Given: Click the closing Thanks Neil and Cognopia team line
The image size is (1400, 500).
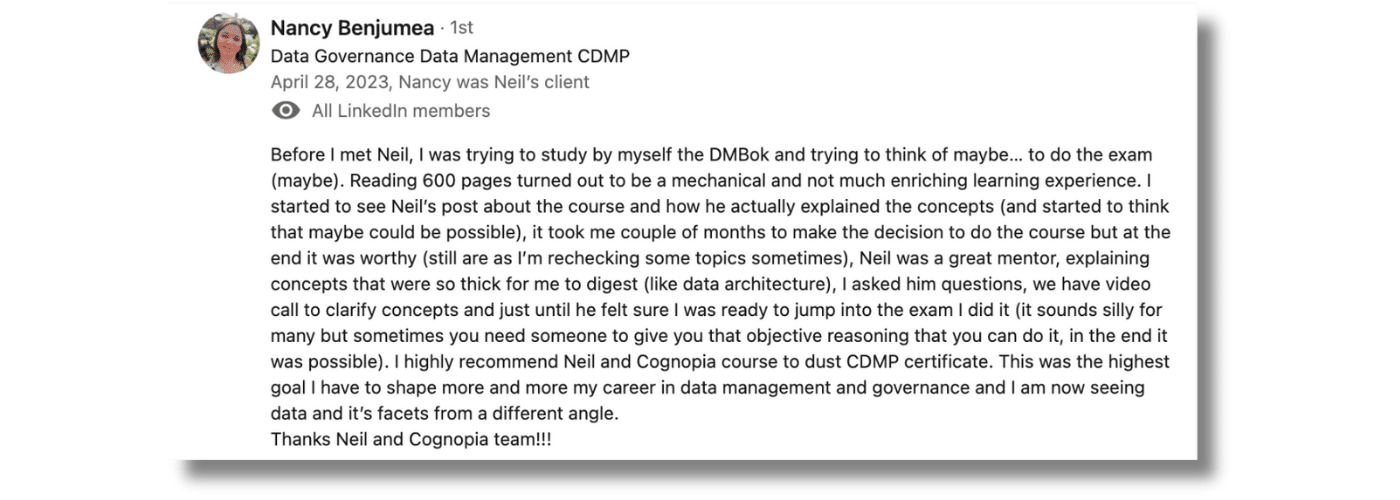Looking at the screenshot, I should pos(411,440).
